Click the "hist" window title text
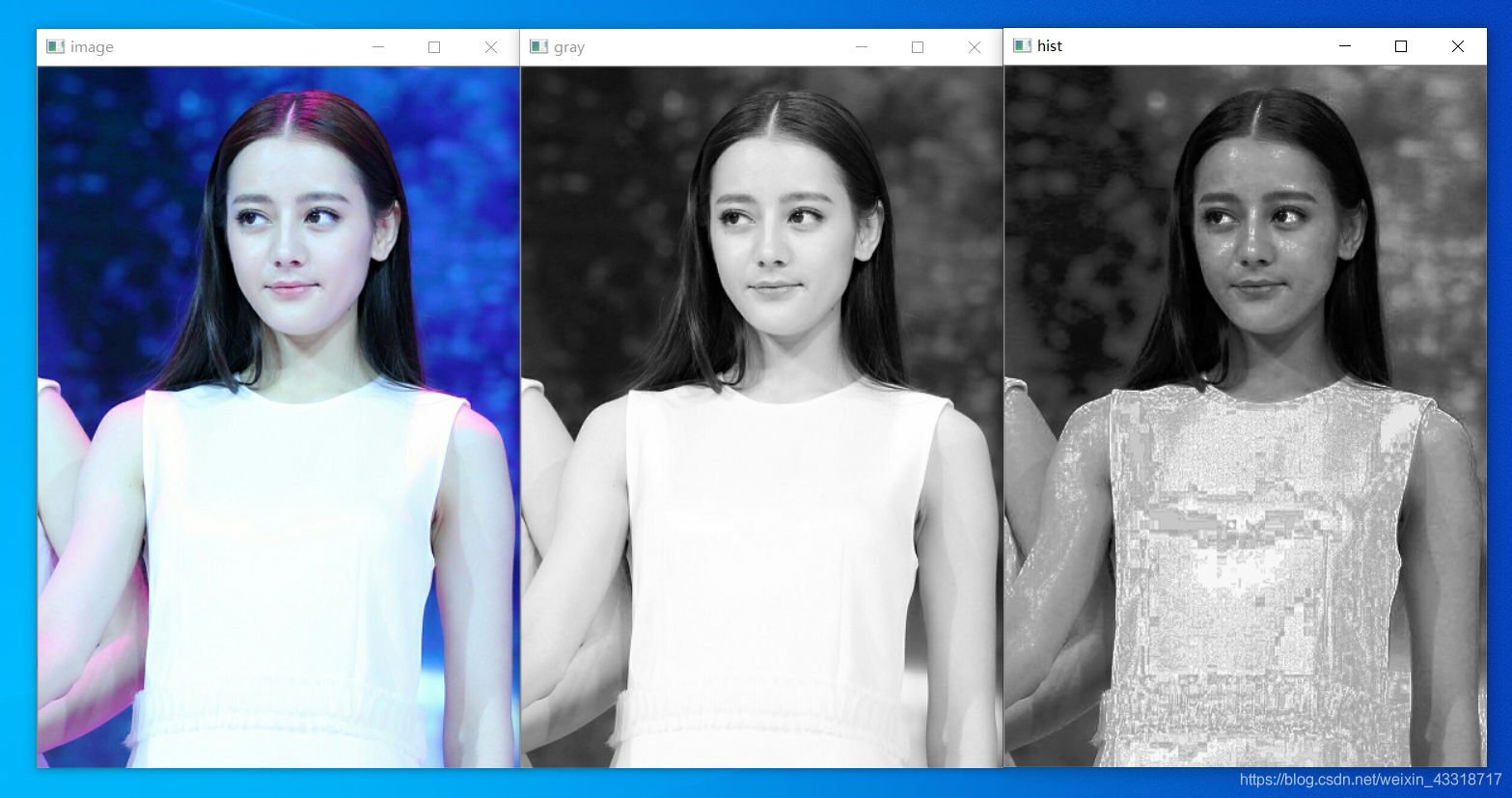 click(1050, 45)
